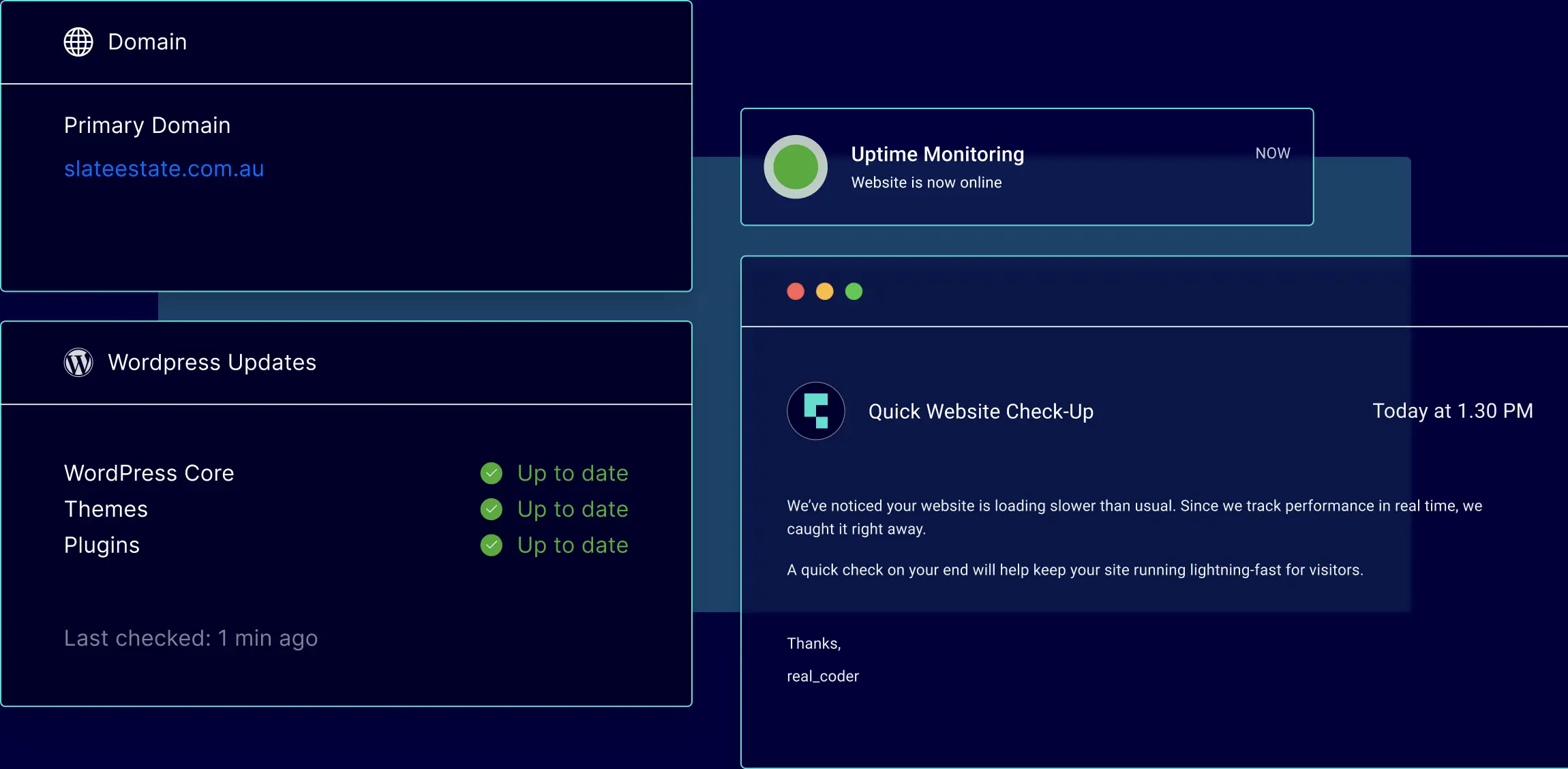Viewport: 1568px width, 769px height.
Task: Click the yellow window dot
Action: [x=825, y=292]
